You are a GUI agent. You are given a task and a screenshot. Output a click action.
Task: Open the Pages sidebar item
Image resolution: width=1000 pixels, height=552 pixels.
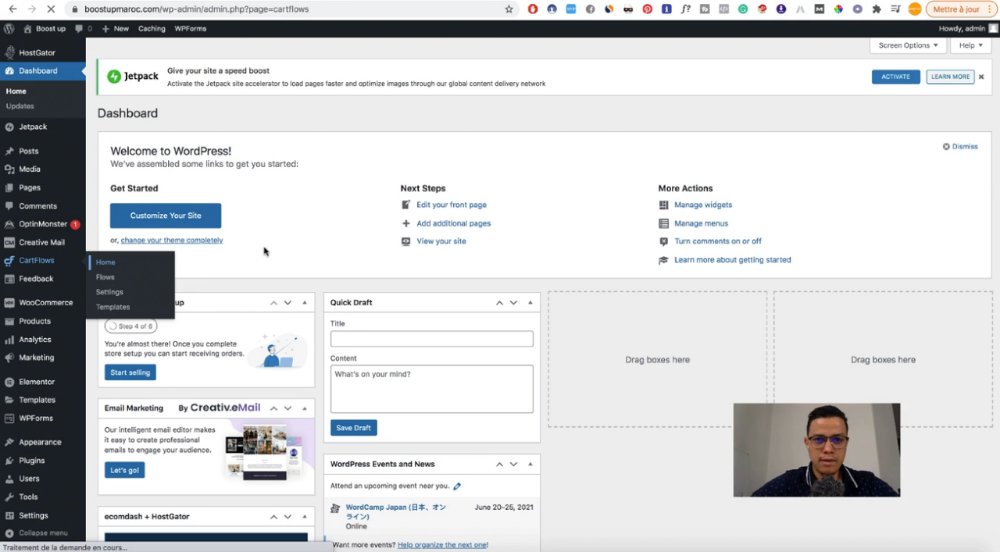point(29,188)
